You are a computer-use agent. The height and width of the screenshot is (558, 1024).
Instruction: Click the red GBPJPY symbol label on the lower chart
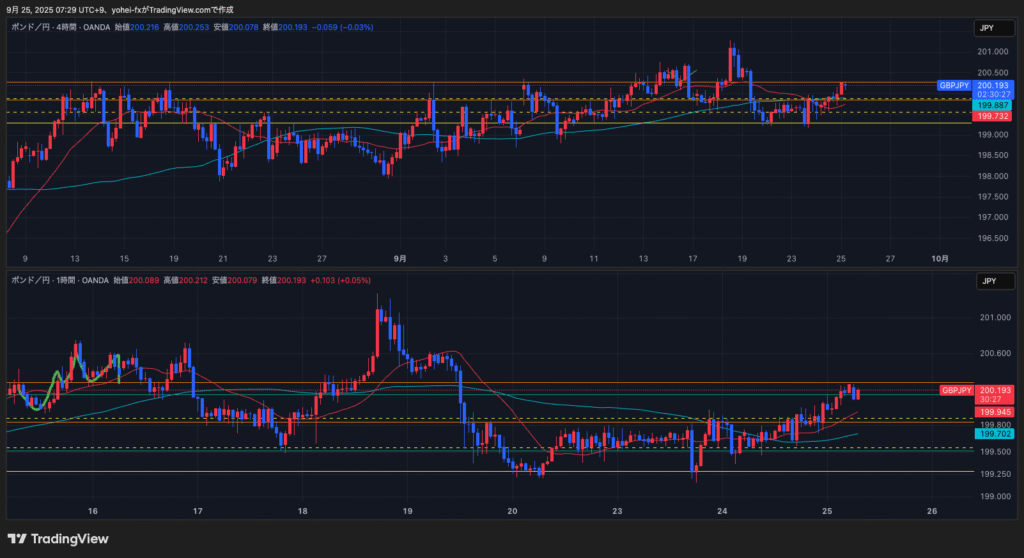coord(957,390)
